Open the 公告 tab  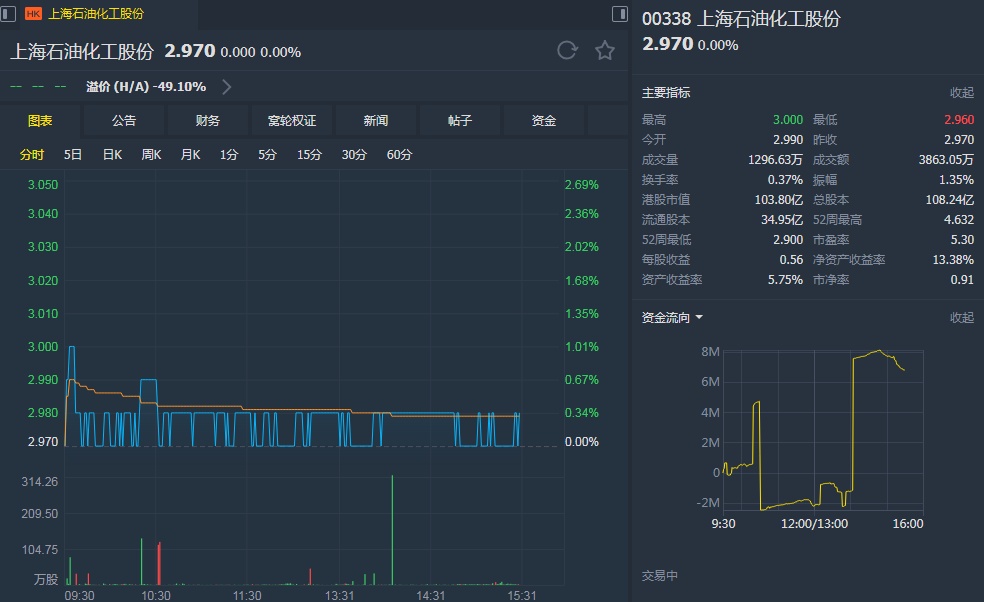[124, 121]
